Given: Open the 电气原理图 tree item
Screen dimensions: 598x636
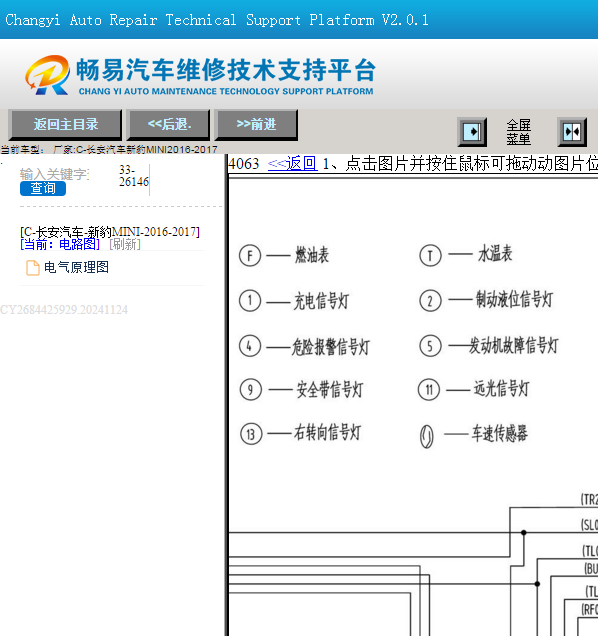Looking at the screenshot, I should click(x=76, y=267).
